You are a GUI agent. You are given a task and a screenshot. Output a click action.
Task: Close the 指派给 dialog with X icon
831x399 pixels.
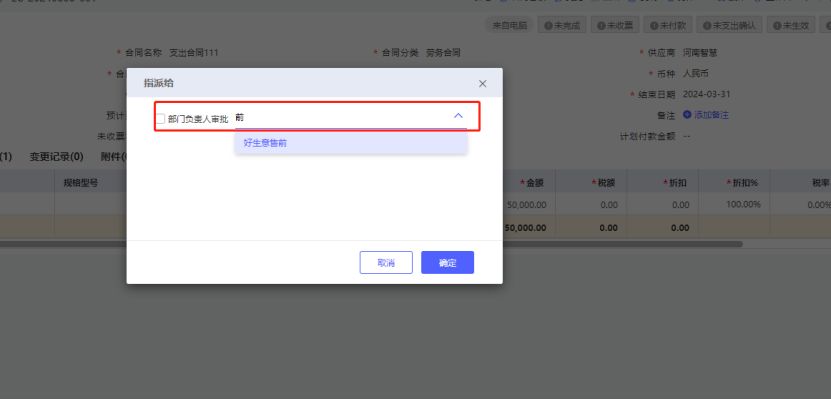point(482,84)
